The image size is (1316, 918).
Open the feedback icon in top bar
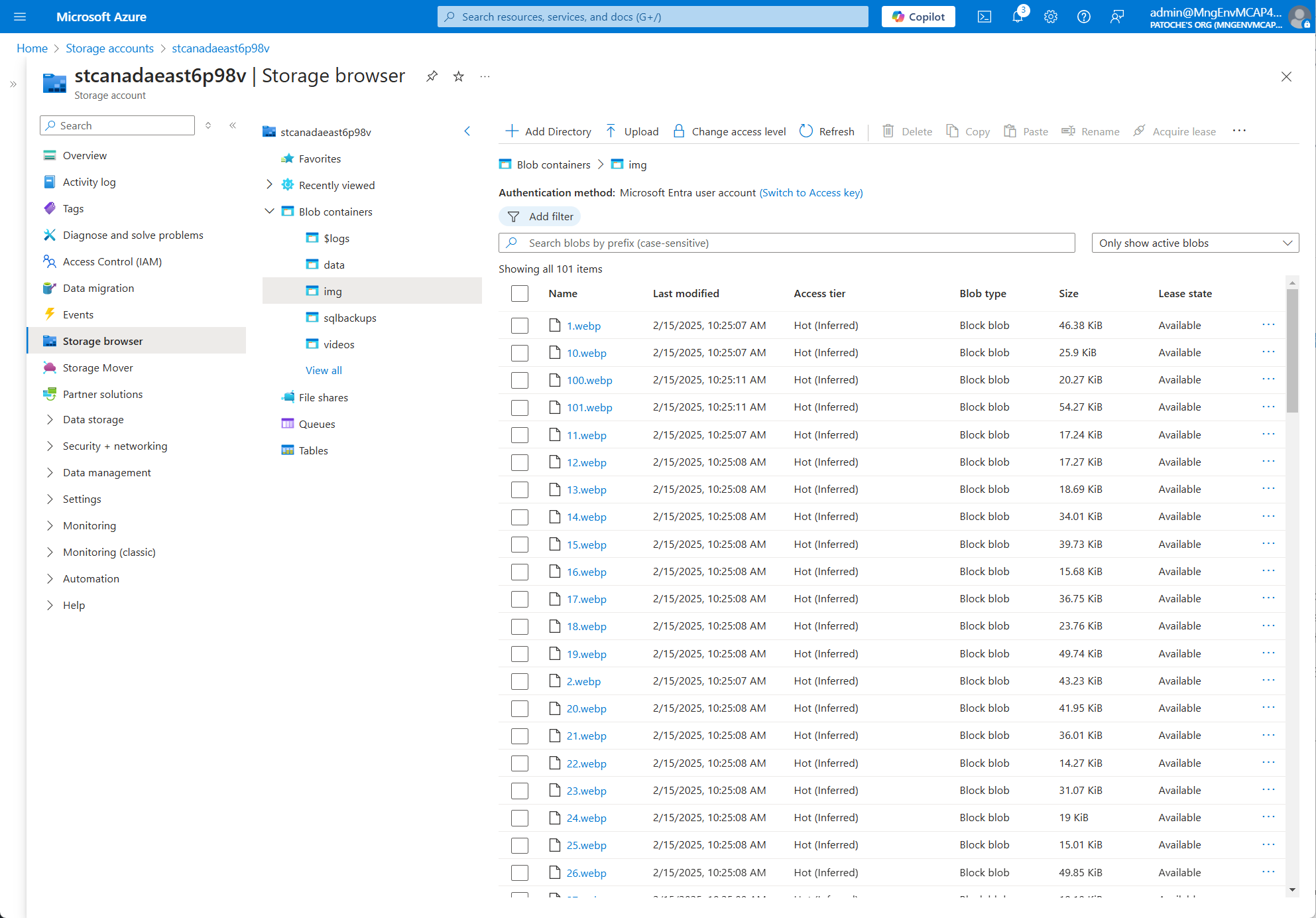point(1117,17)
